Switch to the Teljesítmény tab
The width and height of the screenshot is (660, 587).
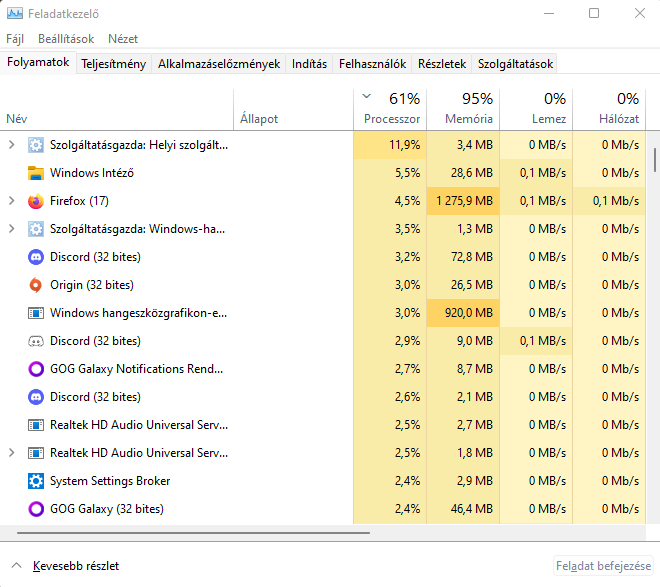(x=114, y=64)
